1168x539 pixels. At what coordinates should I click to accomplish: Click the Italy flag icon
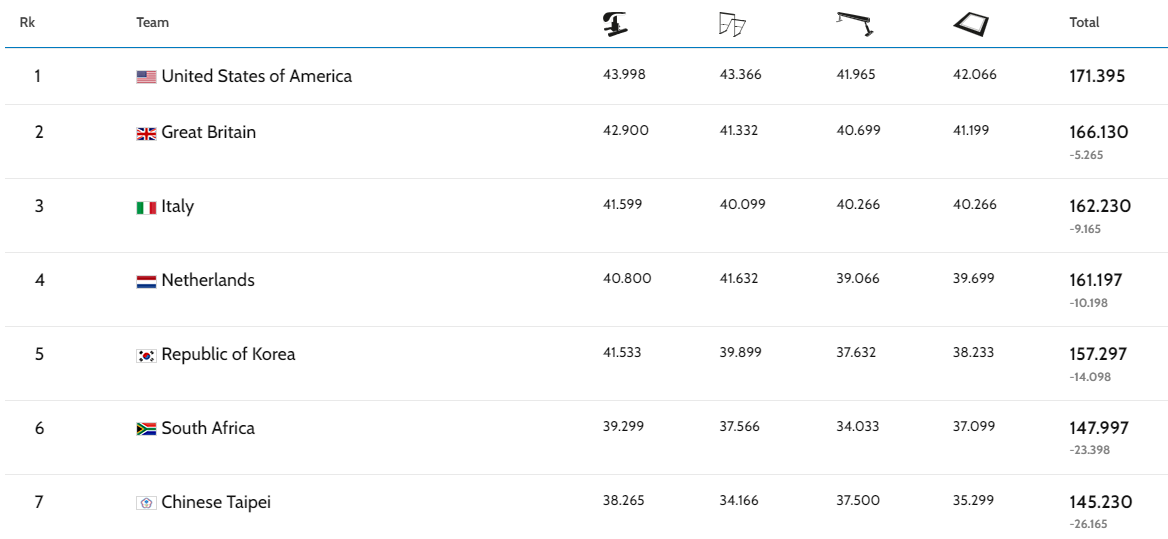point(146,207)
